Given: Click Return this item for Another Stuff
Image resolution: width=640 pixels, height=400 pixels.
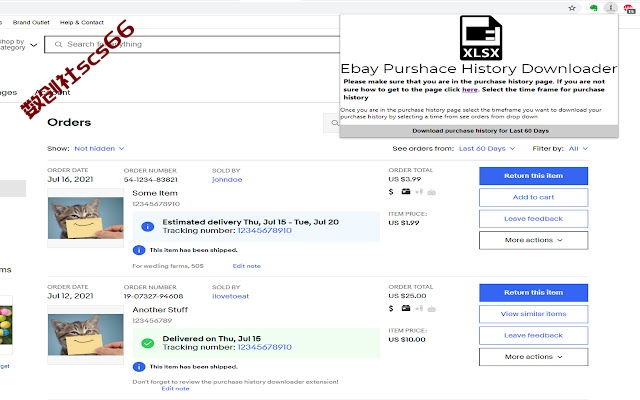Looking at the screenshot, I should (x=533, y=292).
